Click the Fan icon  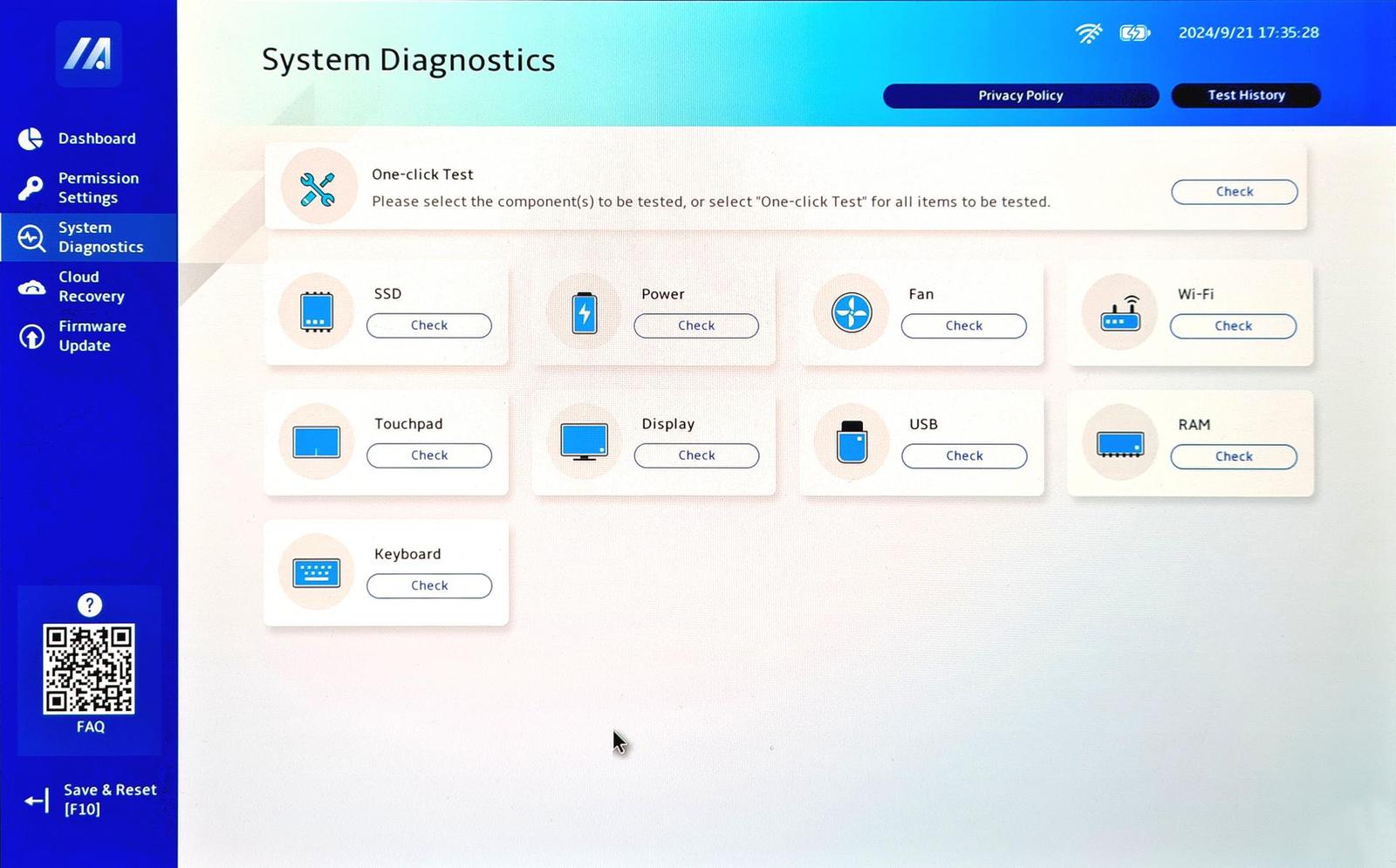point(852,312)
